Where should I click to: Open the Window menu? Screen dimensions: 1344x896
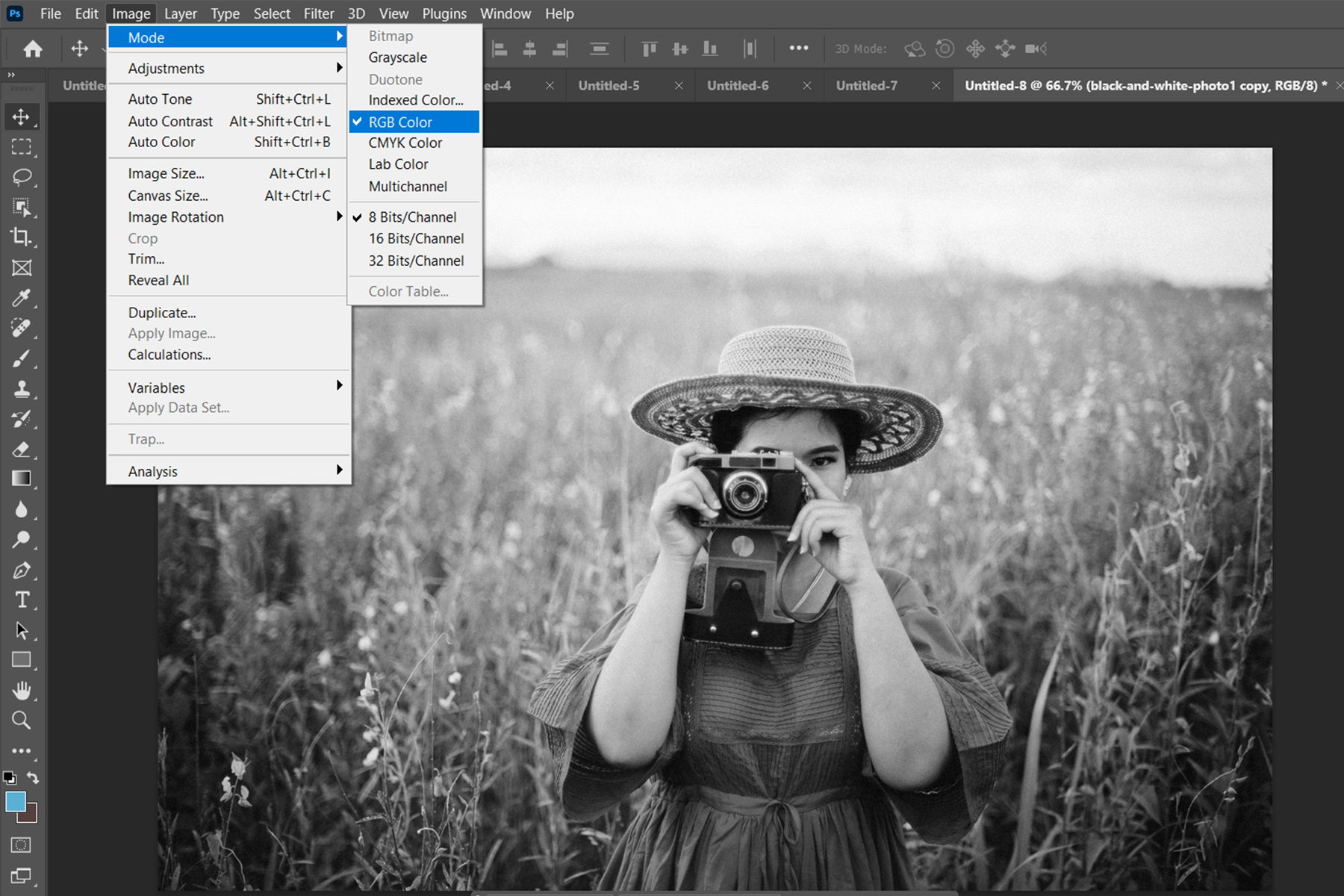(x=505, y=13)
